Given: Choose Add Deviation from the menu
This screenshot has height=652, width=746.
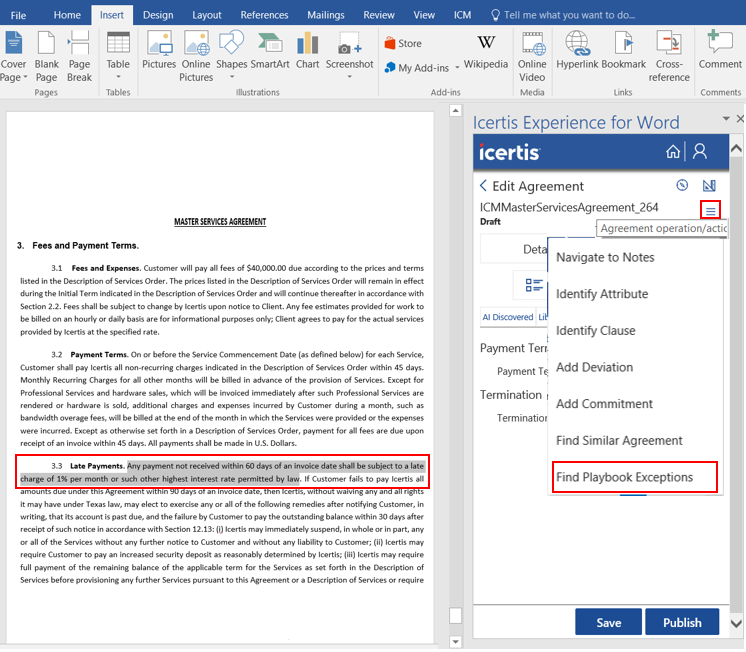Looking at the screenshot, I should [594, 367].
